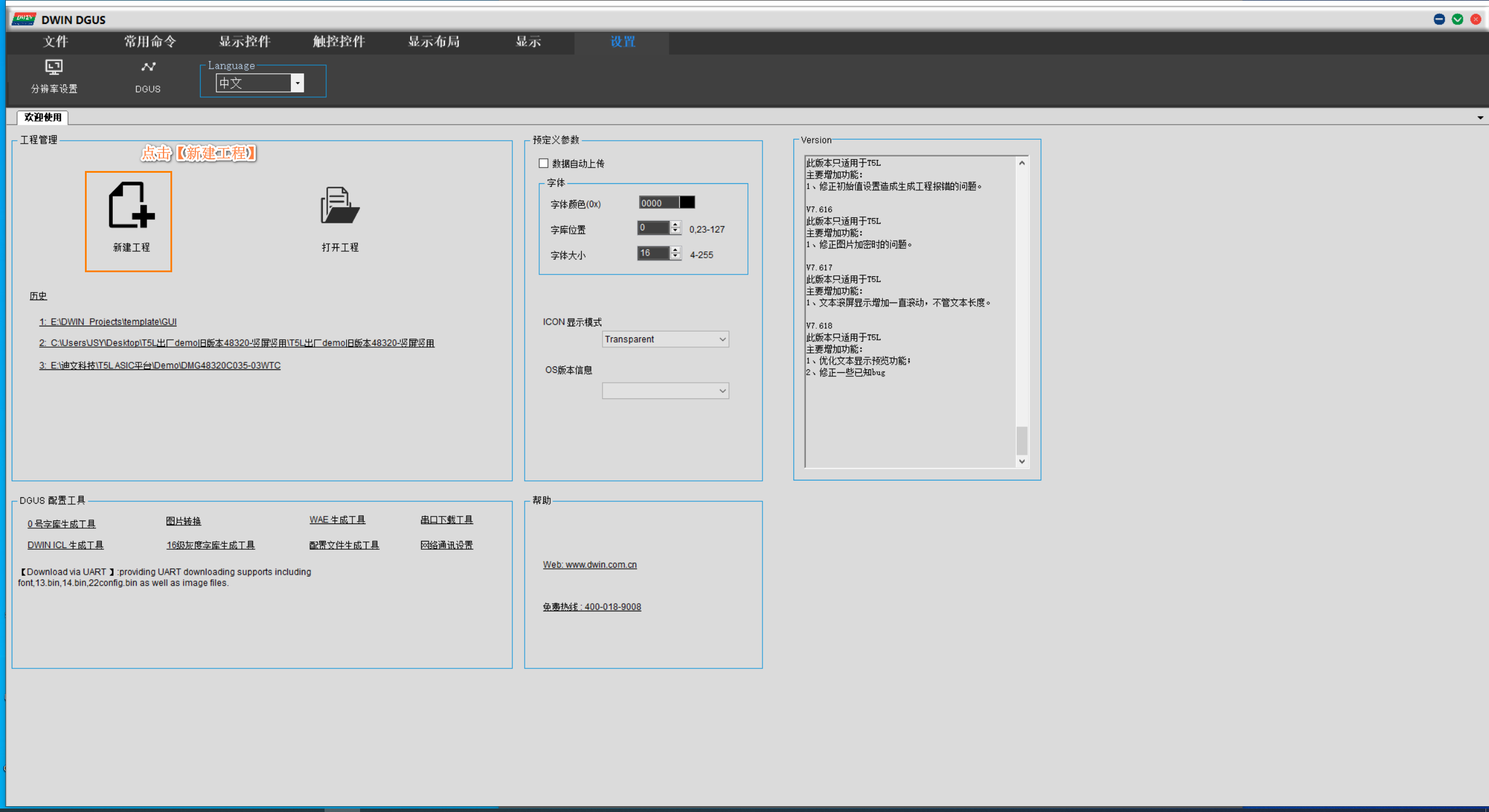Open tab list arrow at right of 欢迎使用
The width and height of the screenshot is (1489, 812).
1480,118
